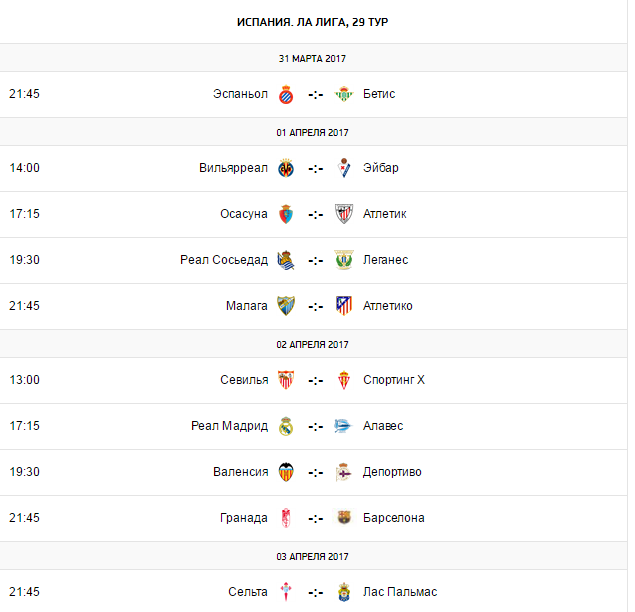Open the Леганес team link
The width and height of the screenshot is (635, 612).
(385, 260)
